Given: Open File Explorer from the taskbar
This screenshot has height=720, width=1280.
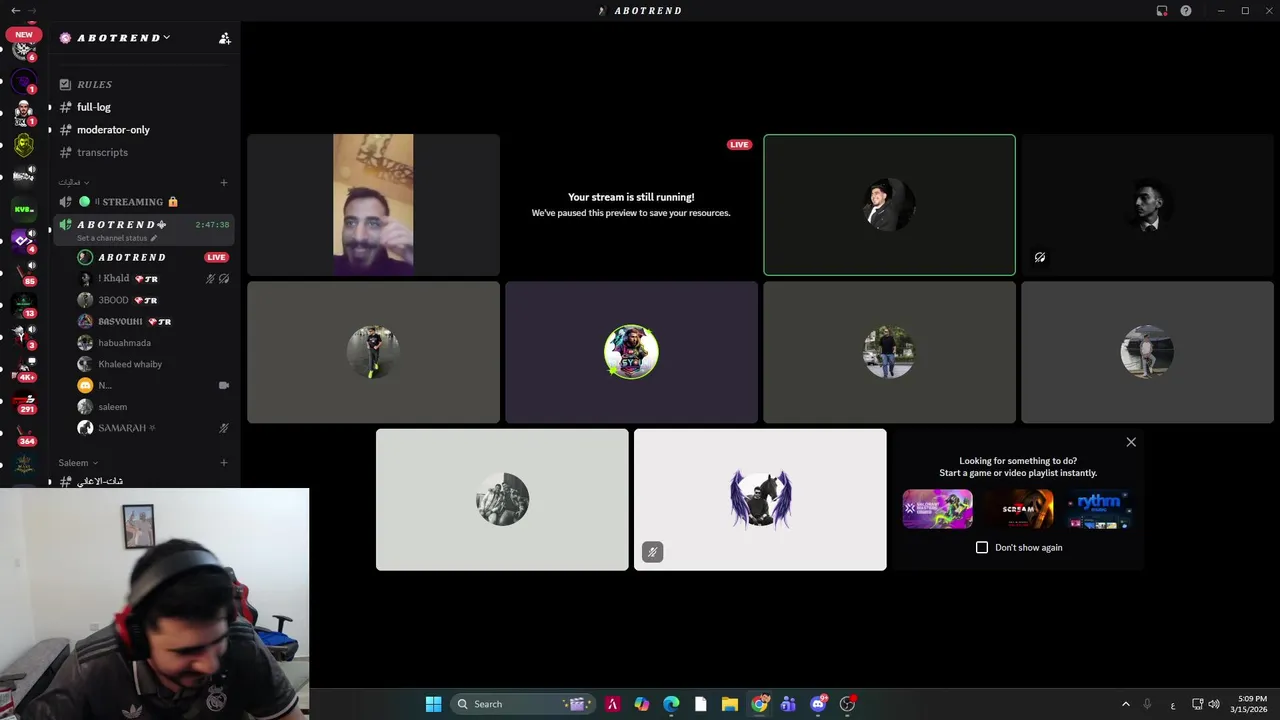Looking at the screenshot, I should click(730, 704).
